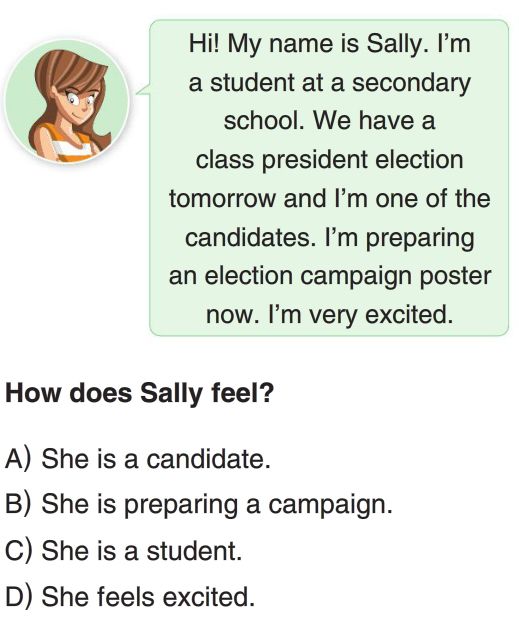Click the word 'feel?' in the question

243,393
